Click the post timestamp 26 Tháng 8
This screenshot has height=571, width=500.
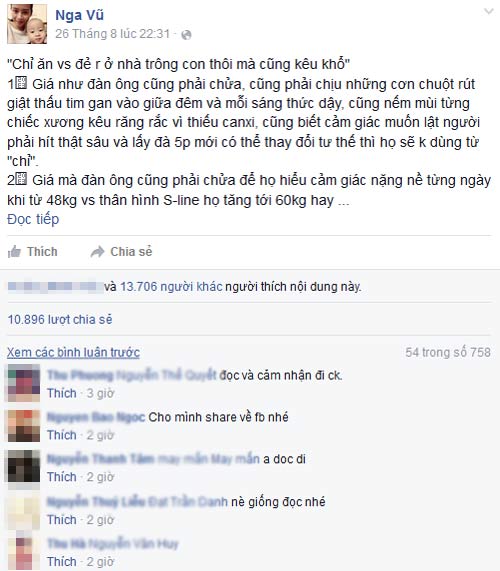pyautogui.click(x=112, y=34)
